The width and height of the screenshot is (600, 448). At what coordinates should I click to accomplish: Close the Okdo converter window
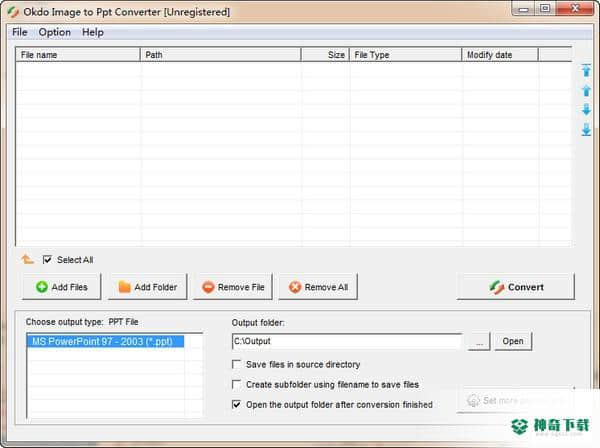tap(575, 9)
